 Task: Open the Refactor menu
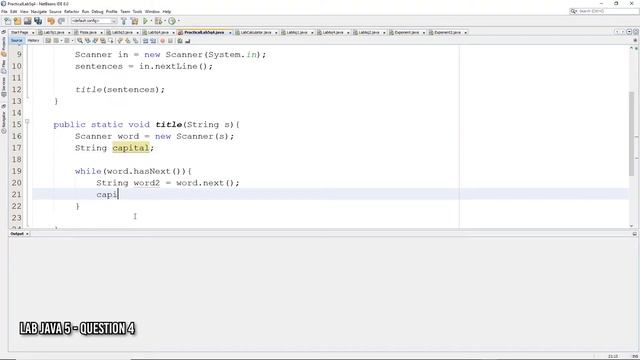click(x=71, y=11)
